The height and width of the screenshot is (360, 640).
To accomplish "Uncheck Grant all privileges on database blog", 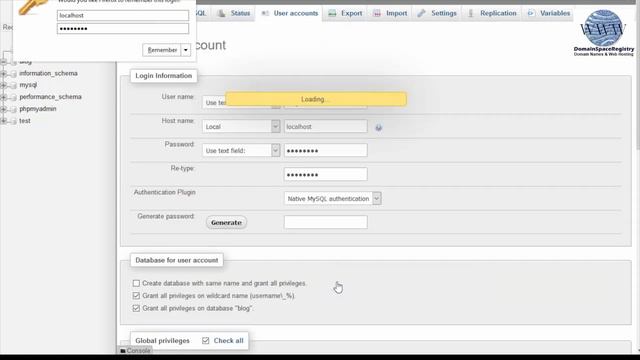I will (136, 308).
